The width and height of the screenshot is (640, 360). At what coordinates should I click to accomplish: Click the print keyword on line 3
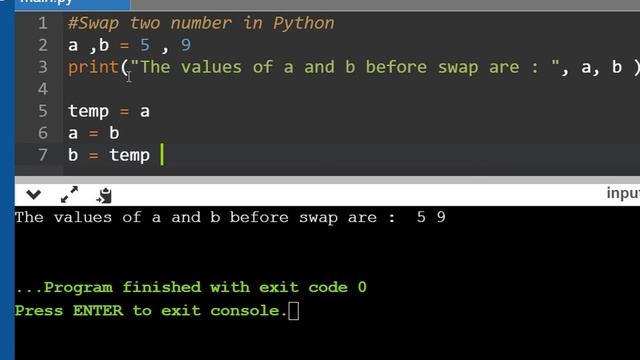93,67
